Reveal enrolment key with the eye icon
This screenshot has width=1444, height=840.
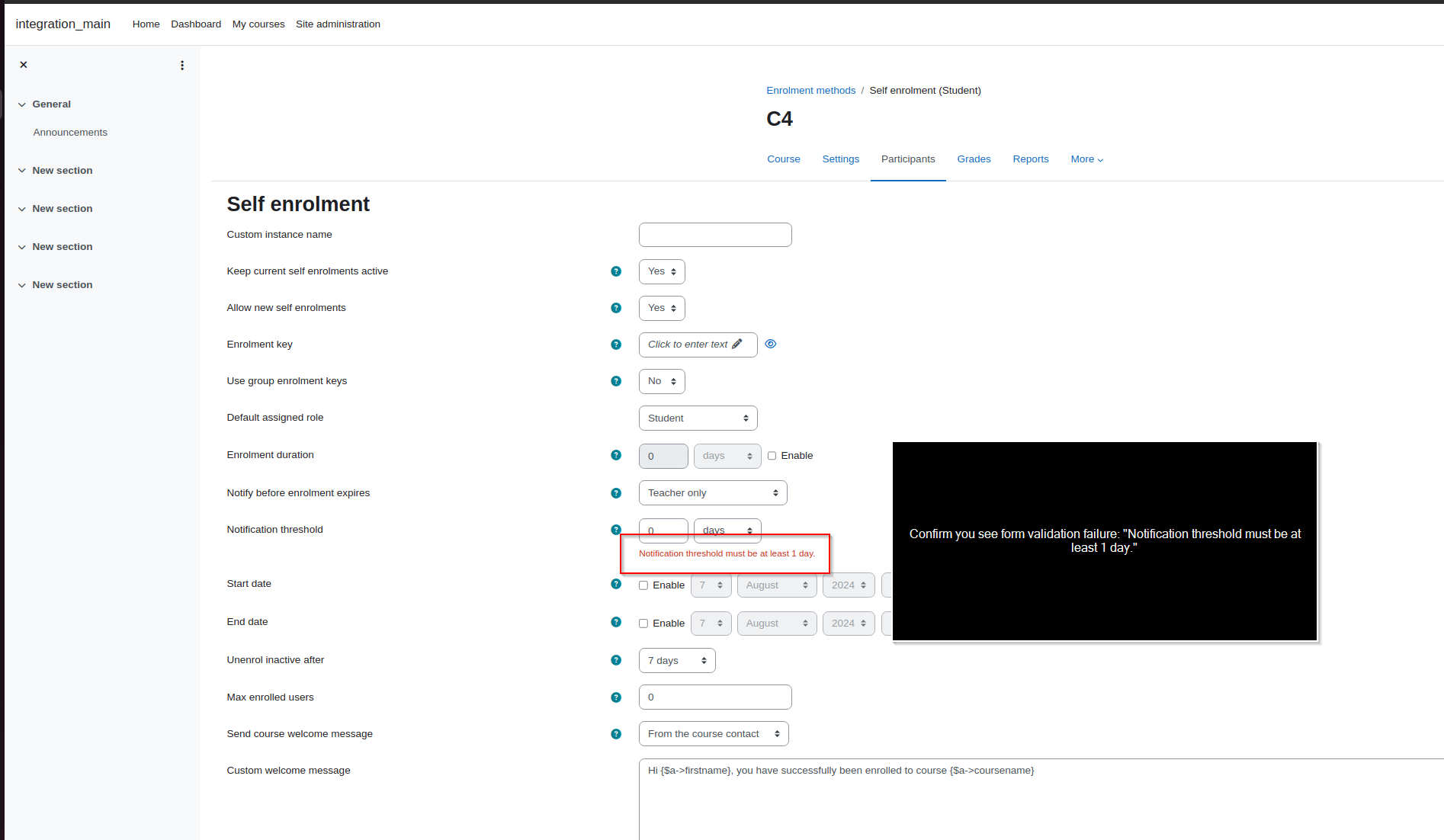pos(771,344)
